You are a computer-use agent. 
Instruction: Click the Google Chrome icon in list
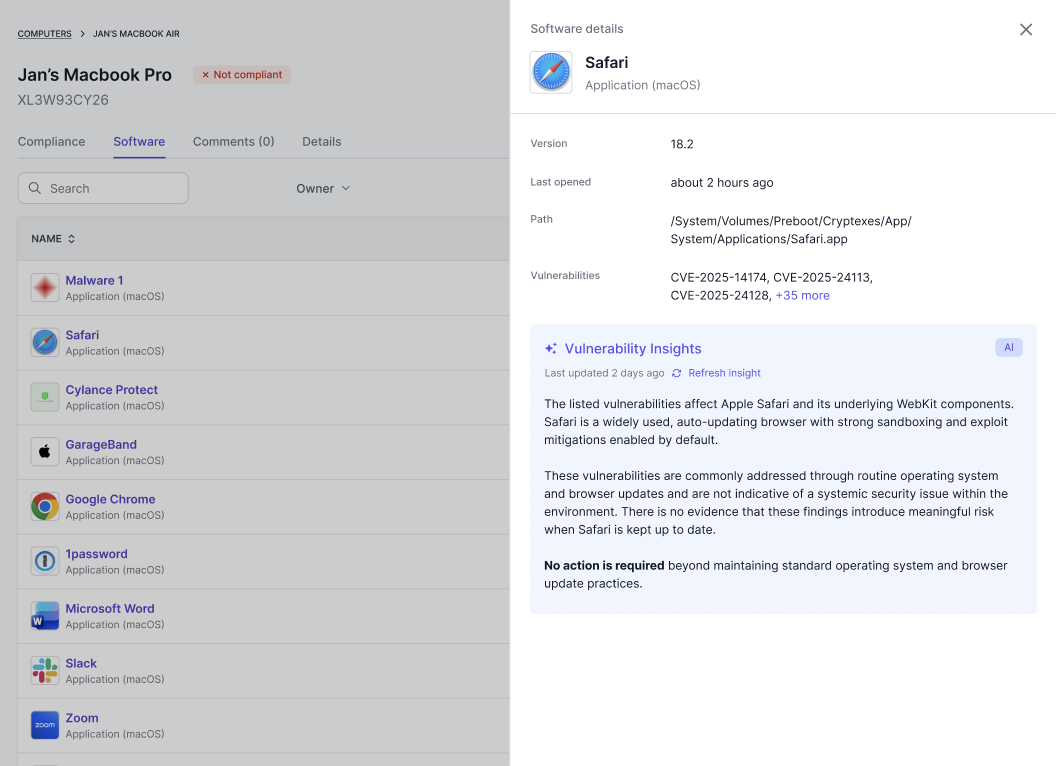45,507
